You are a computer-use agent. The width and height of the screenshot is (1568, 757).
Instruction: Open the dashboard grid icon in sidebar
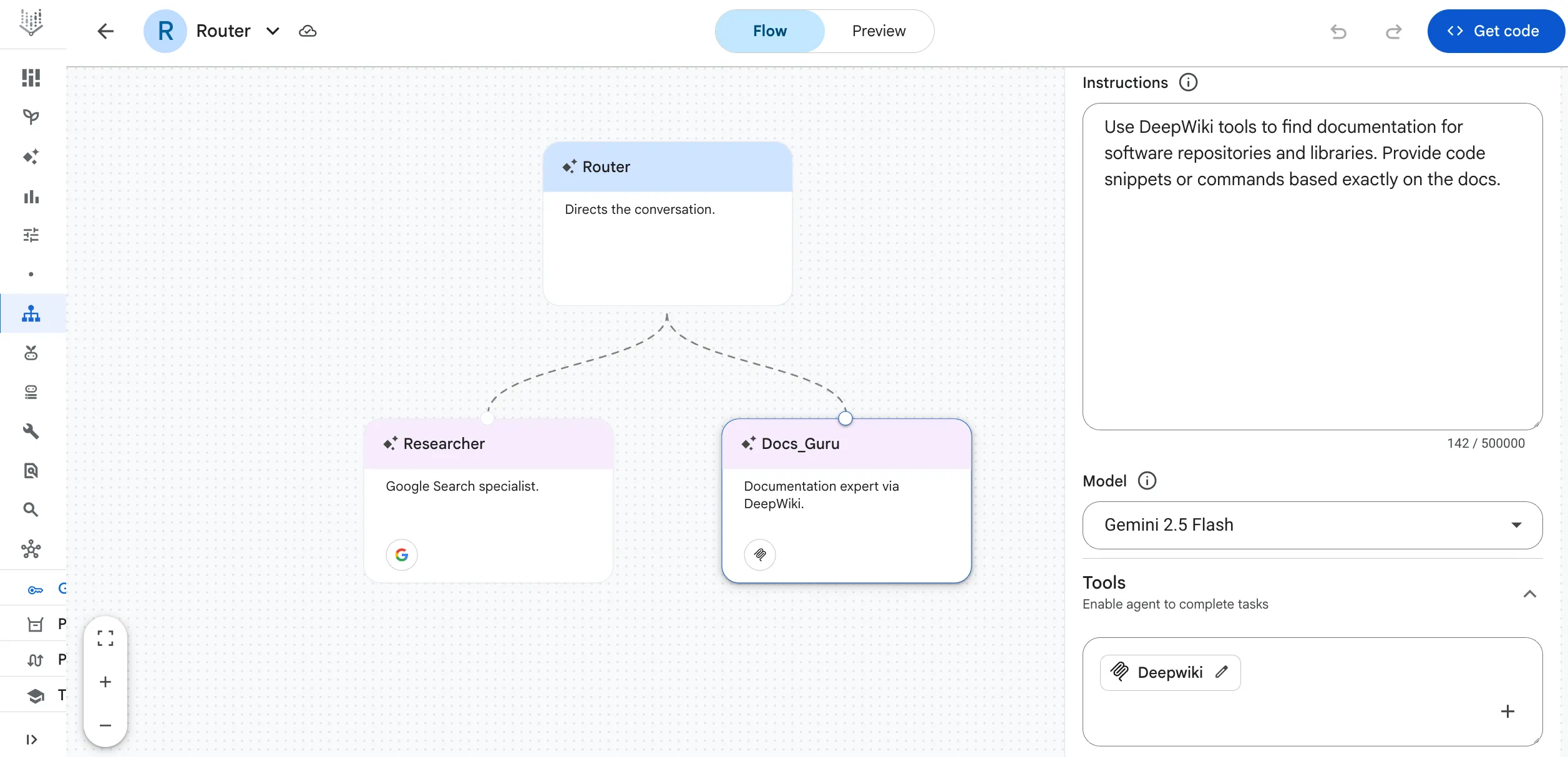[x=31, y=78]
